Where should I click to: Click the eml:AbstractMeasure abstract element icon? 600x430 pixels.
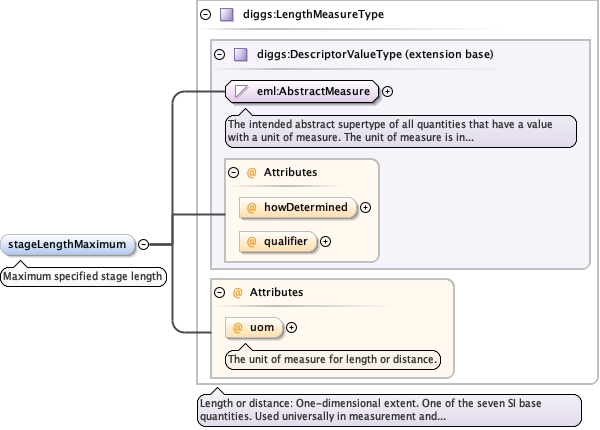241,92
